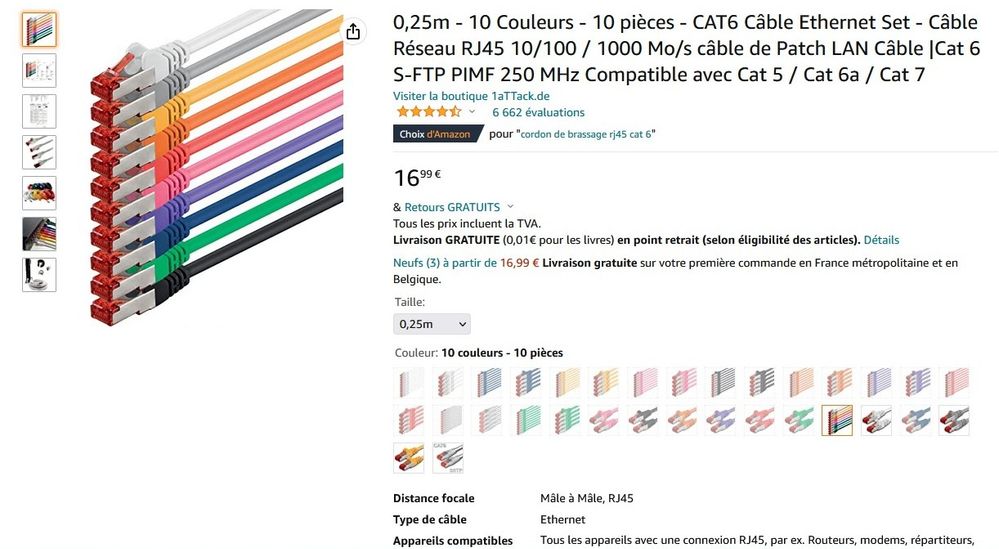Screen dimensions: 999x549
Task: View the bottom thumbnail in the gallery
Action: point(39,274)
